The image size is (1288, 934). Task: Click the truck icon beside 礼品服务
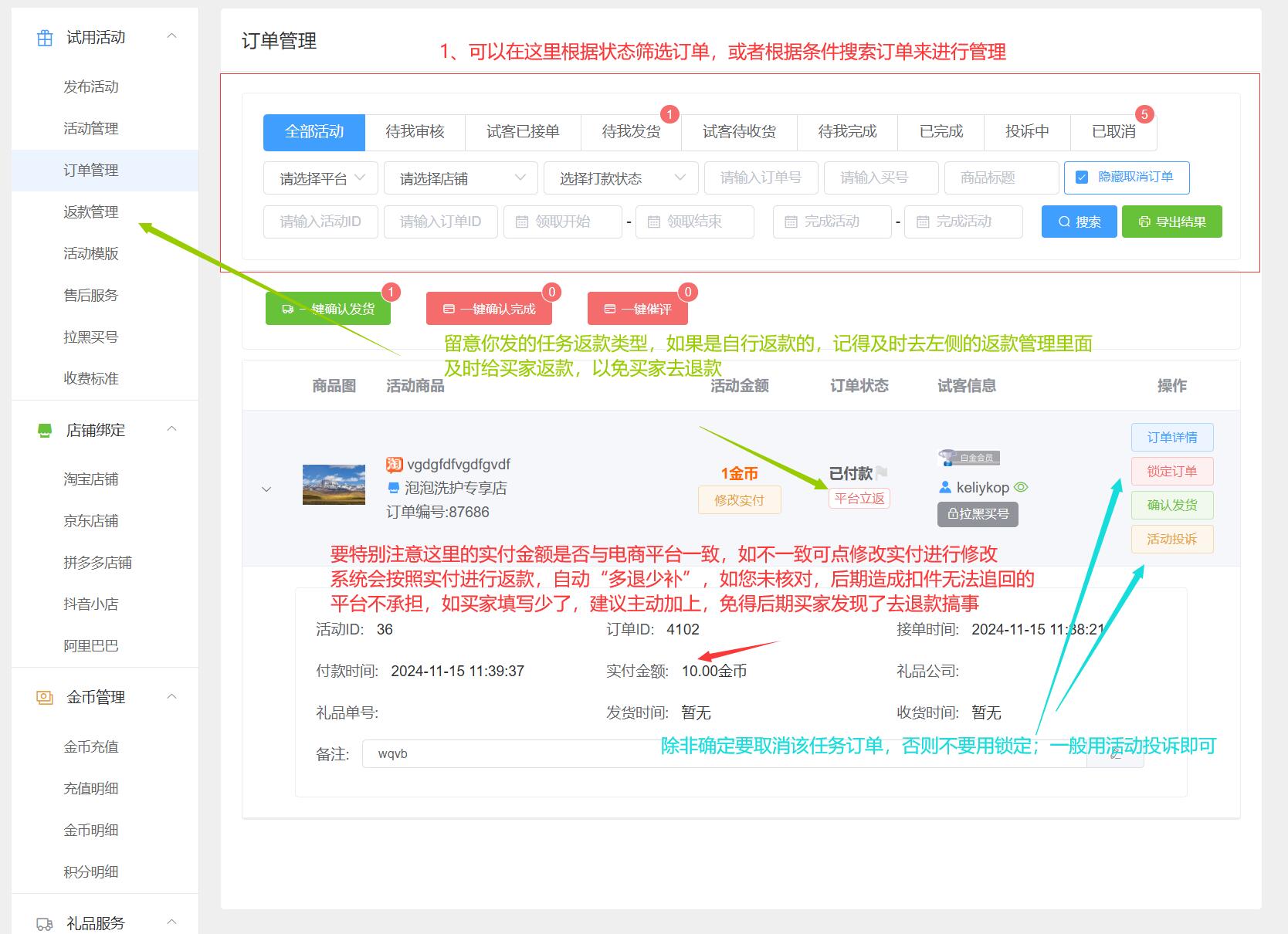45,924
